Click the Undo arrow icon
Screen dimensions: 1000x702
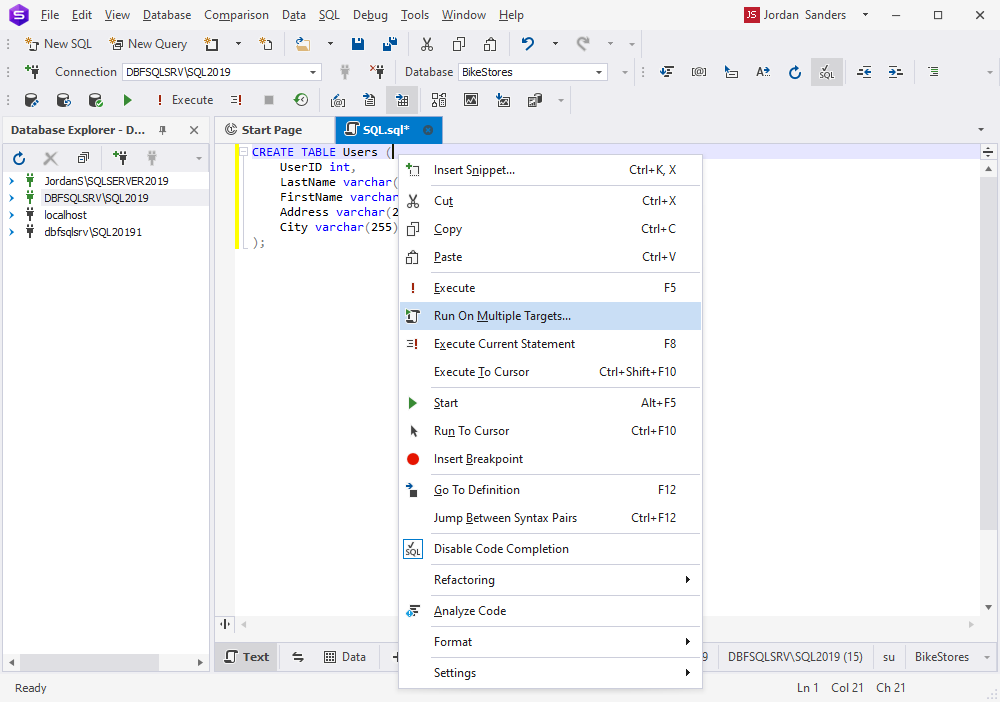pos(527,44)
